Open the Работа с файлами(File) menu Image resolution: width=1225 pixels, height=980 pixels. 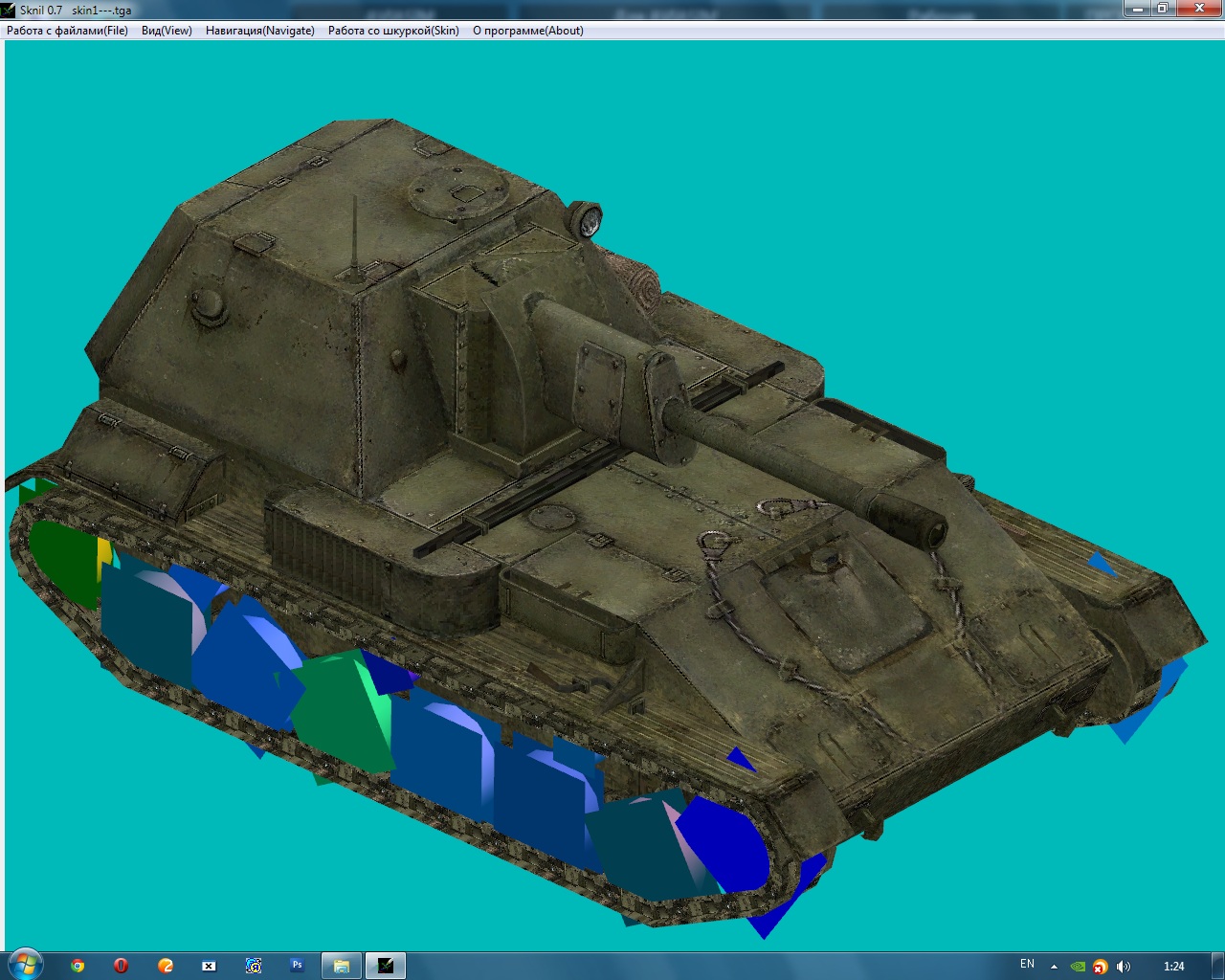(67, 31)
